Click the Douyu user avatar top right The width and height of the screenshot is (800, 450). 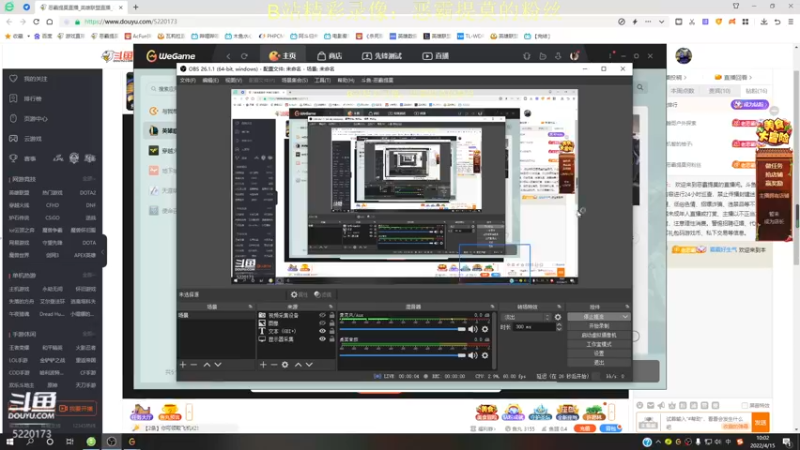pos(684,56)
